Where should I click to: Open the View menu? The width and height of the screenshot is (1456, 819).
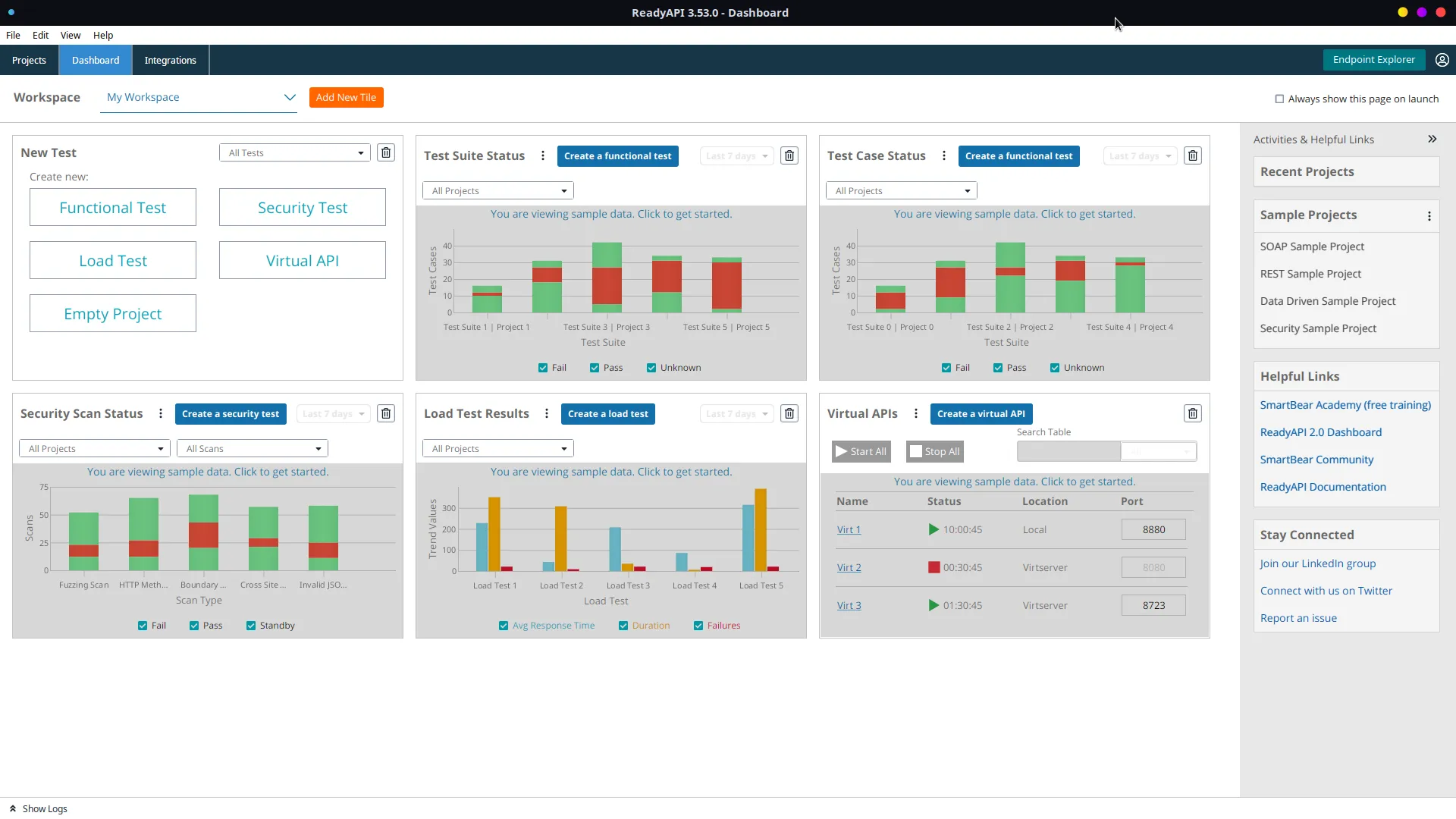pyautogui.click(x=70, y=35)
